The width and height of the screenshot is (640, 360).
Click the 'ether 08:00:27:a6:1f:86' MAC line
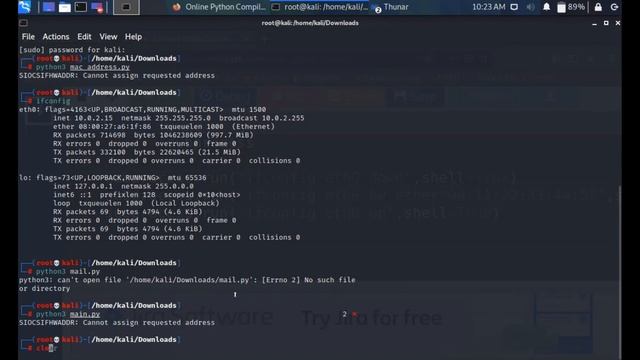click(164, 127)
